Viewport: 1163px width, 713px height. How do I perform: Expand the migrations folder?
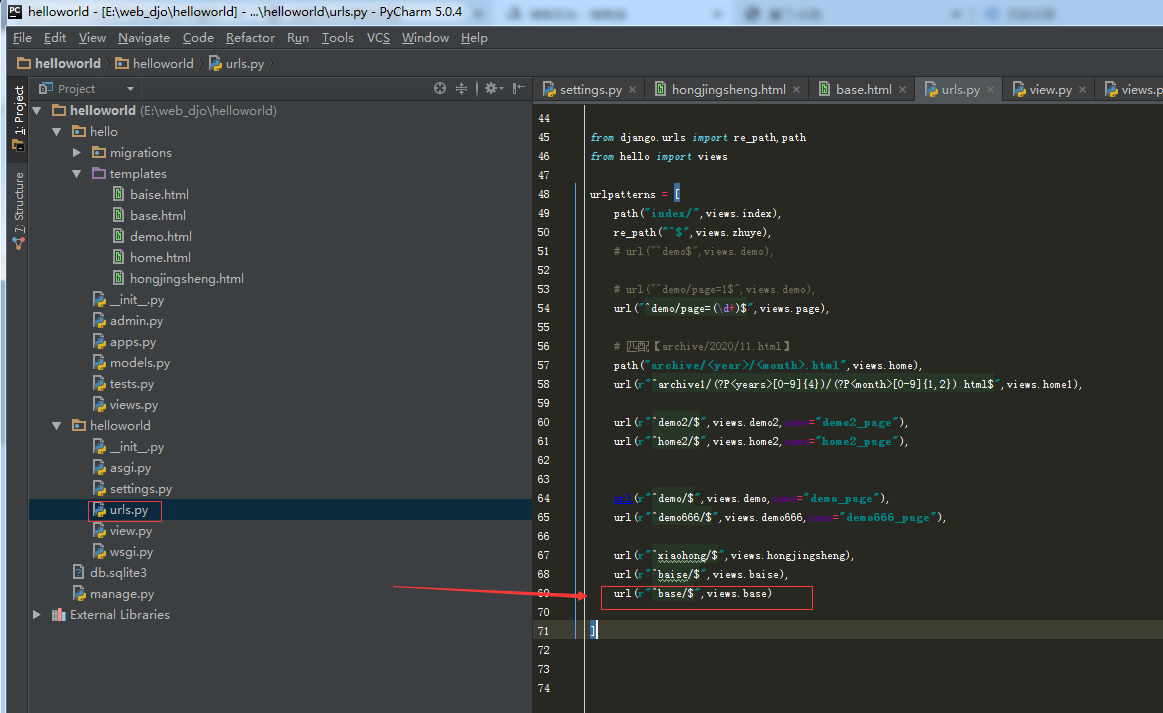[77, 152]
